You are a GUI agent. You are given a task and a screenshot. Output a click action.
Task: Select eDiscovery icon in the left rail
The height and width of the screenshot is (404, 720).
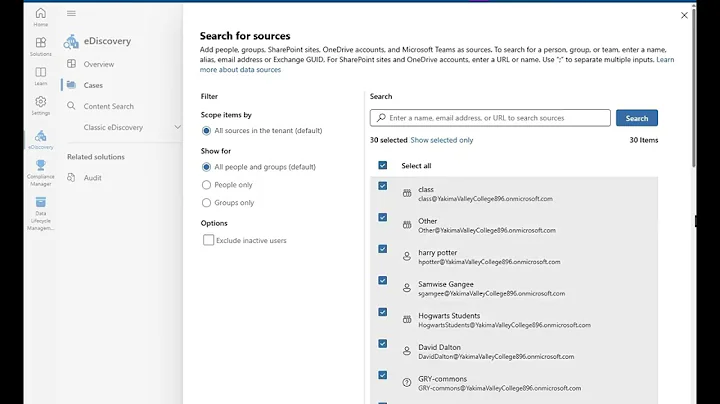pyautogui.click(x=40, y=140)
